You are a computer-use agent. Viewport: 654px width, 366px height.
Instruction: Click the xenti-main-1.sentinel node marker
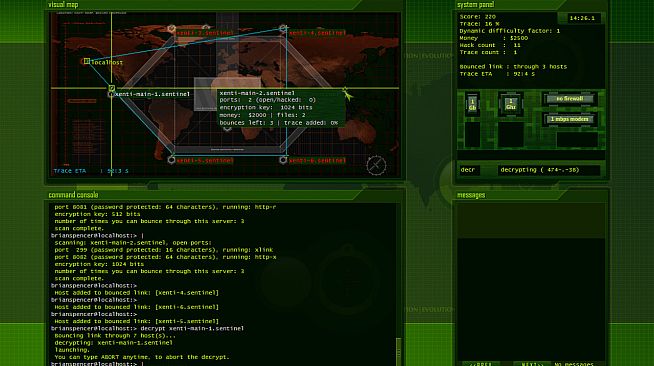coord(111,88)
